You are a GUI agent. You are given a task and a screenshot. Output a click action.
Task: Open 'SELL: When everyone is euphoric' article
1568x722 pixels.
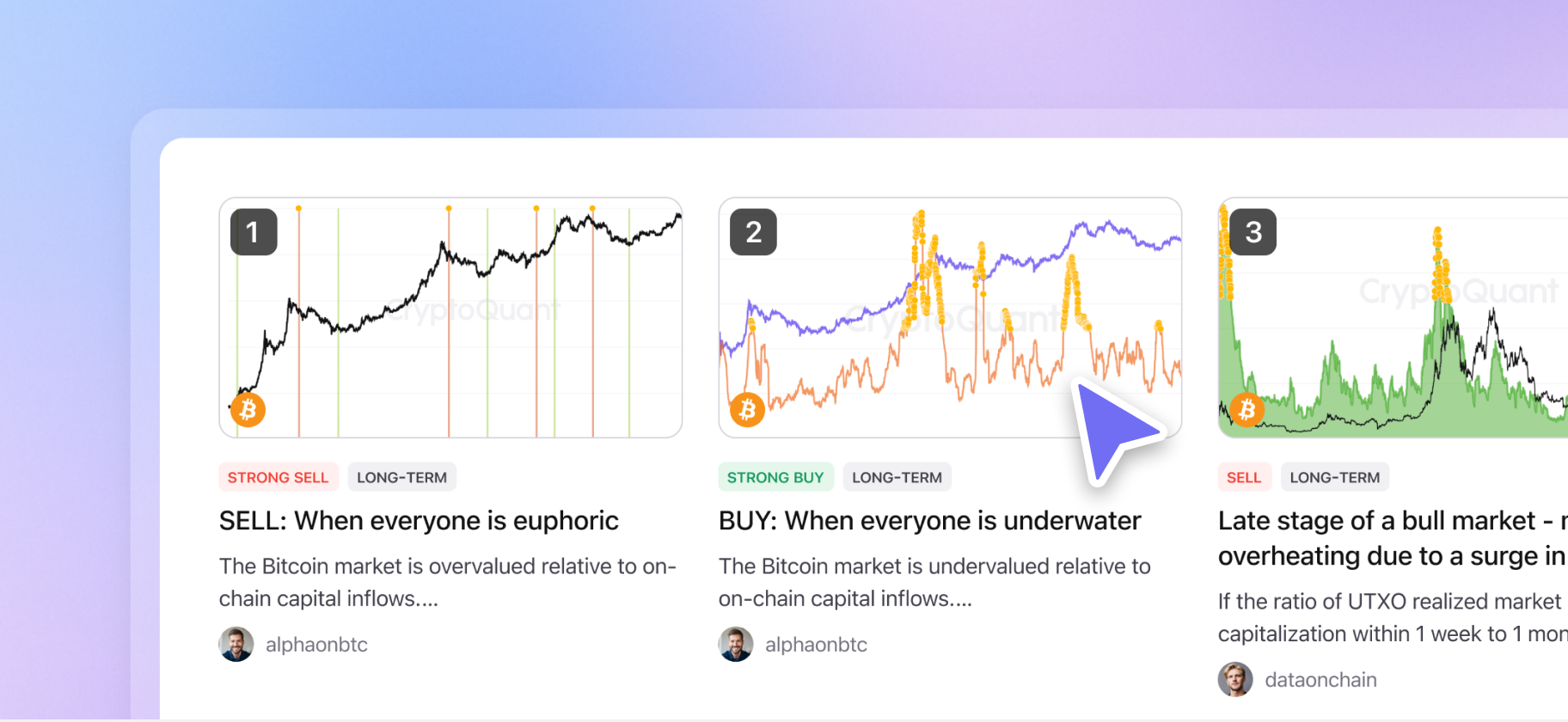click(419, 520)
